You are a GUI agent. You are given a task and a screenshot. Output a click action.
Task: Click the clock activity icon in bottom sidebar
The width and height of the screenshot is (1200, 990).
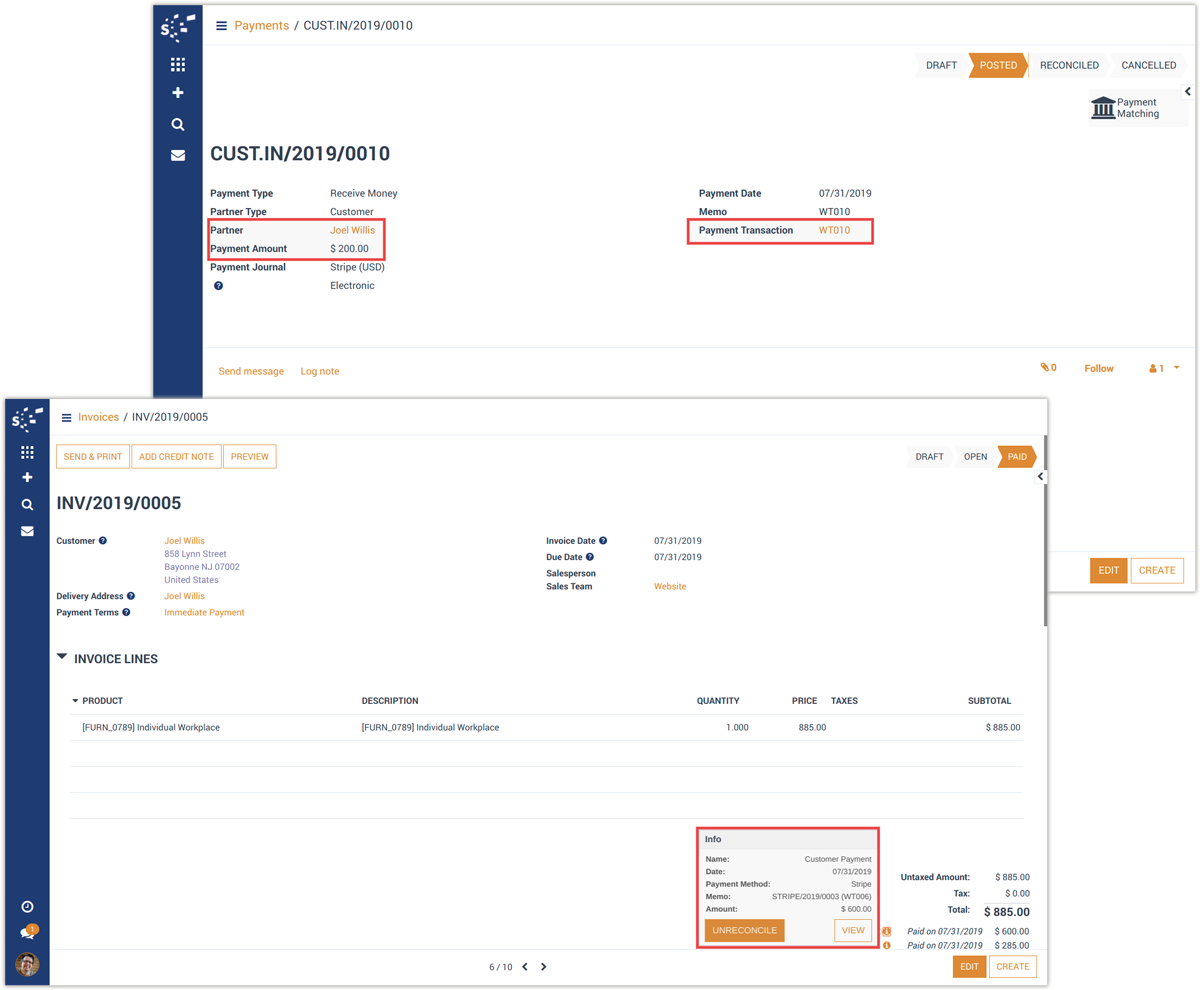[27, 907]
